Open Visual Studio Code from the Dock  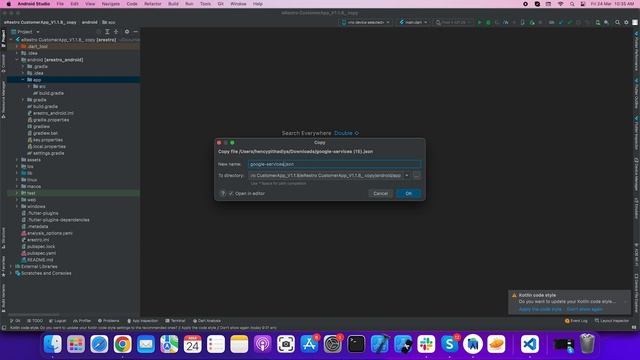[x=529, y=344]
